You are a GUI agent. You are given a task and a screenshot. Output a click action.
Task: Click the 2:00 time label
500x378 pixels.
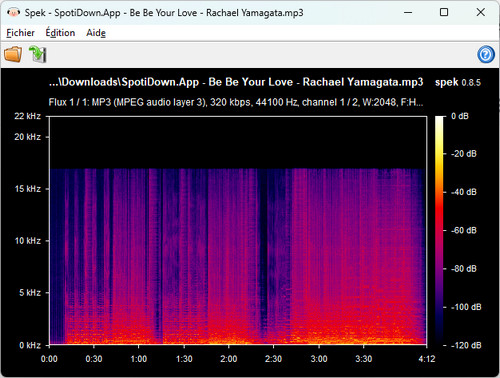coord(229,359)
